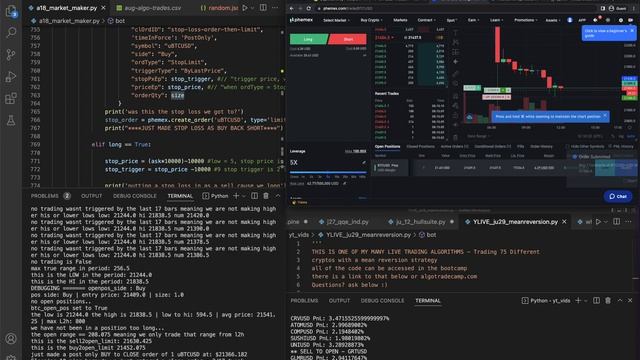The width and height of the screenshot is (640, 360).
Task: Open Phemex settings gear icon
Action: coord(621,20)
